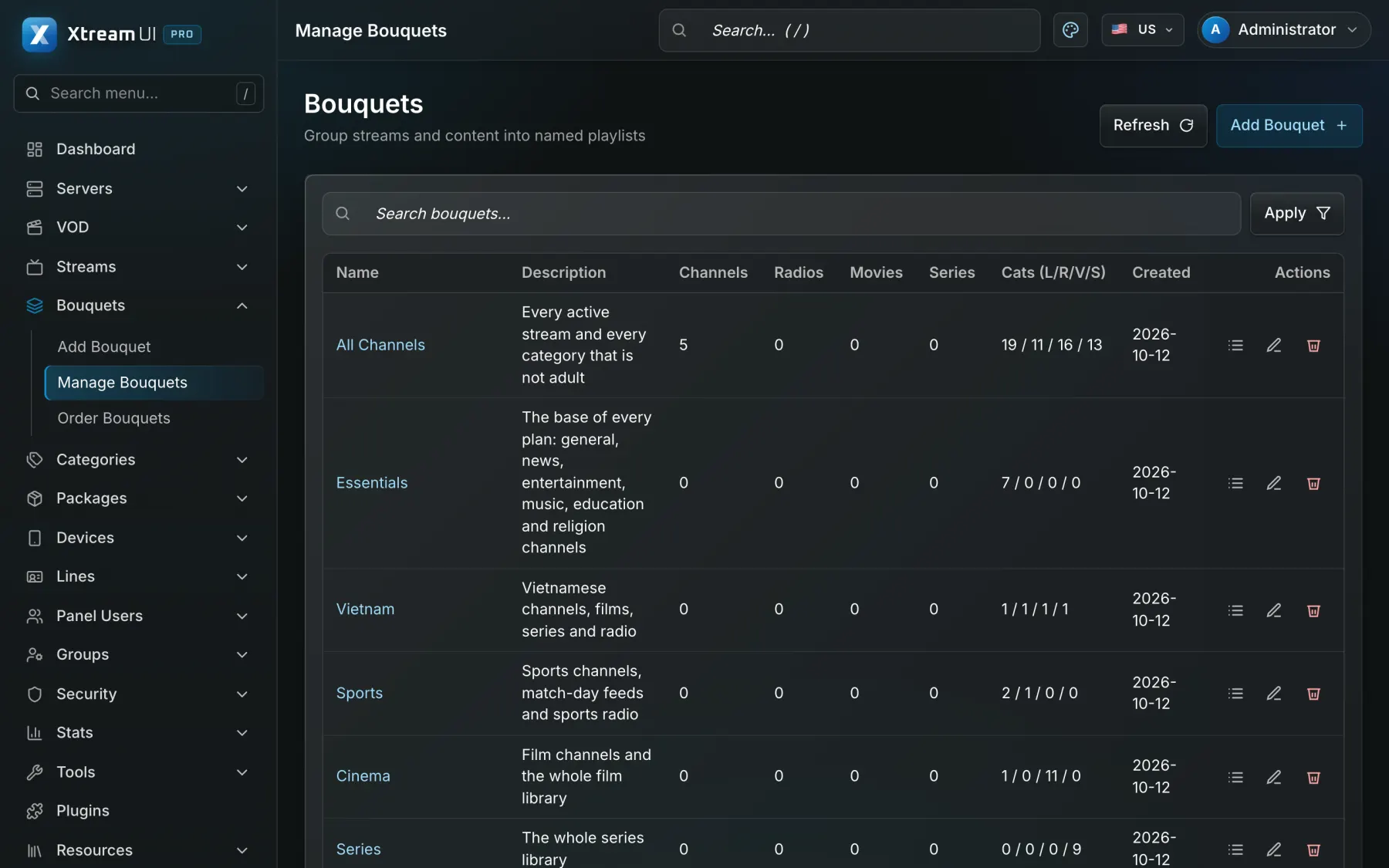Focus the Search bouquets input field
Image resolution: width=1389 pixels, height=868 pixels.
point(781,214)
